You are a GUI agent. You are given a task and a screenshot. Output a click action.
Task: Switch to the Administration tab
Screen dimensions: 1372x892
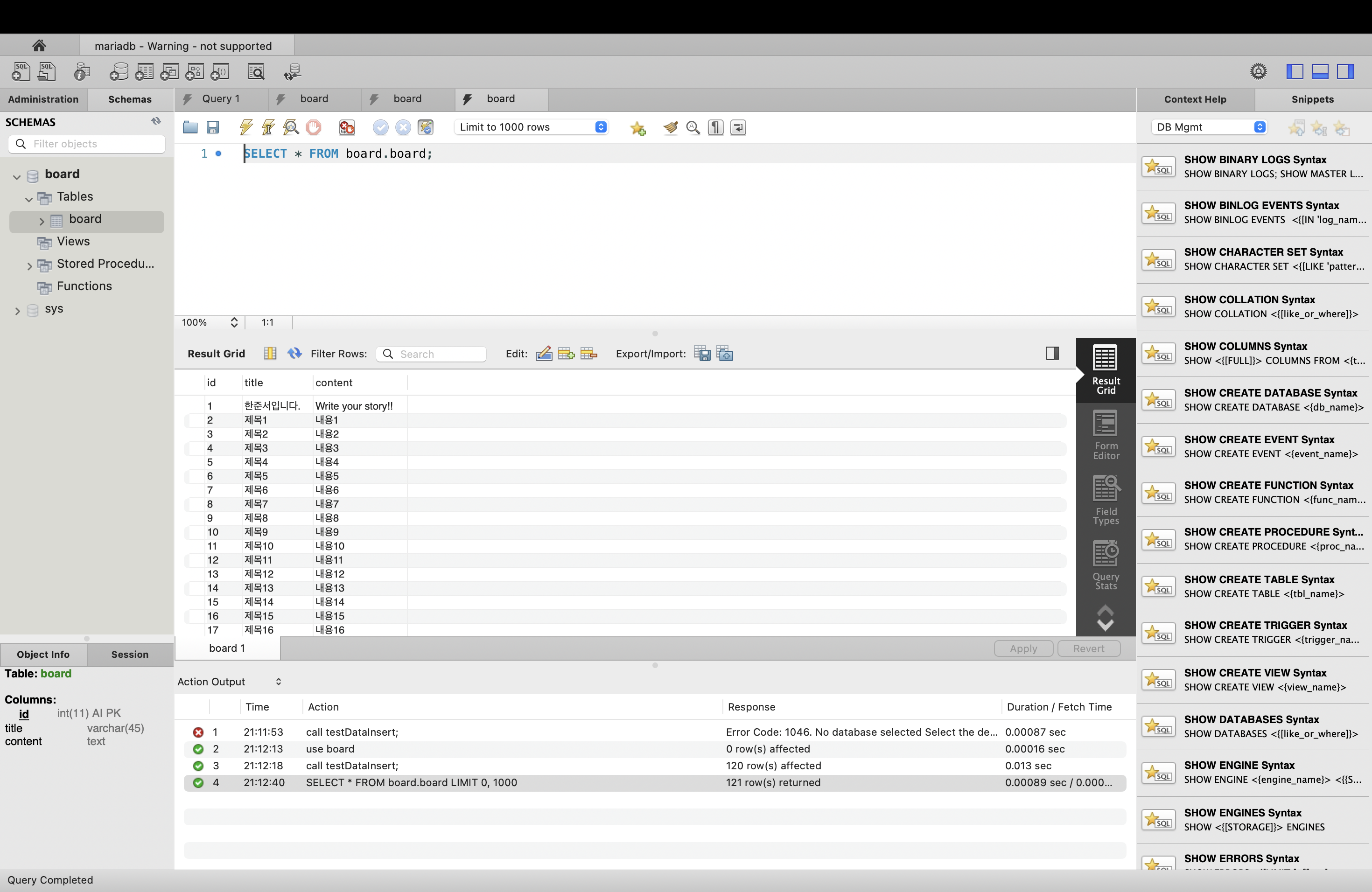pos(43,99)
